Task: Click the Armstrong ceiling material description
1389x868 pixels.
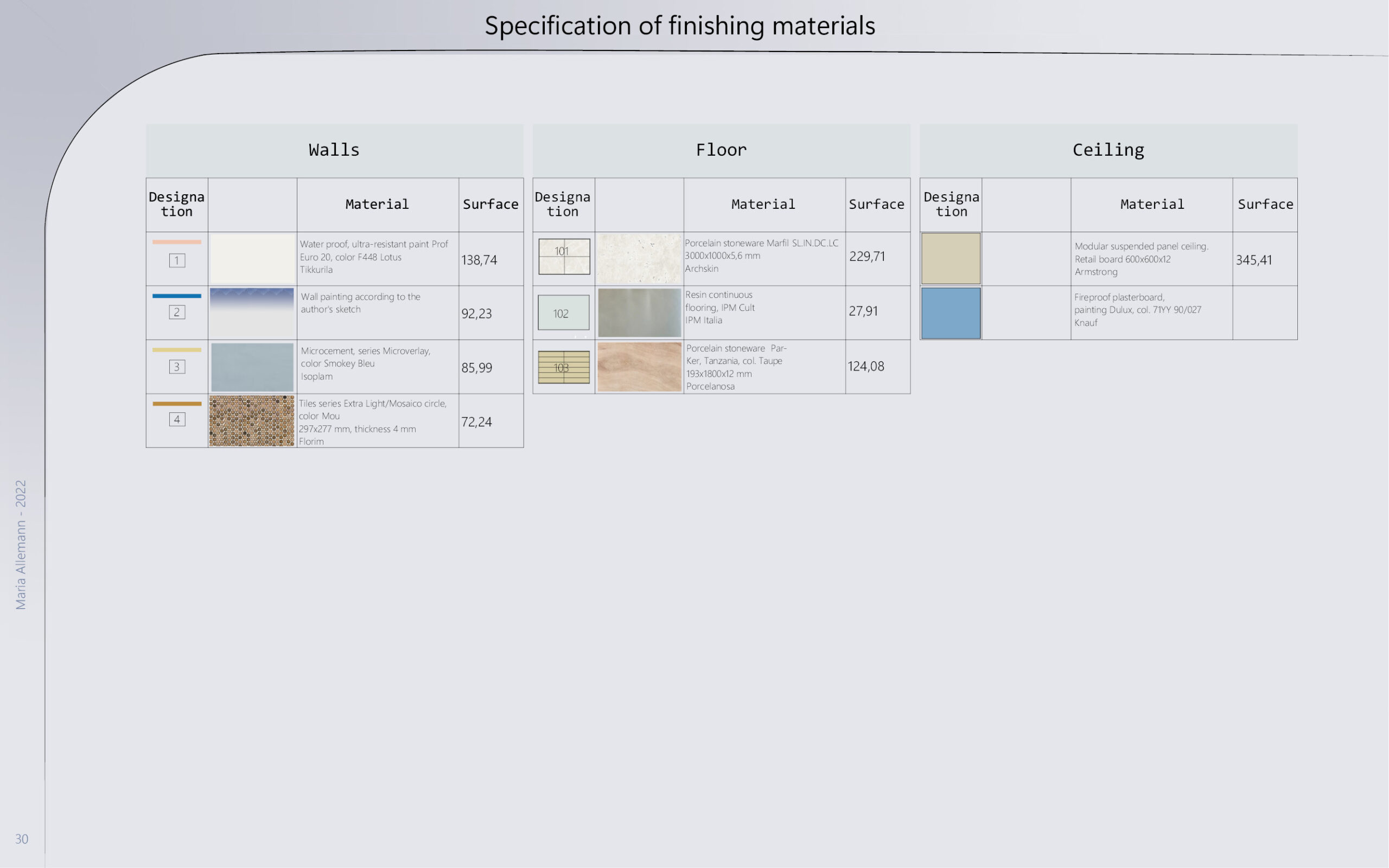Action: tap(1141, 259)
